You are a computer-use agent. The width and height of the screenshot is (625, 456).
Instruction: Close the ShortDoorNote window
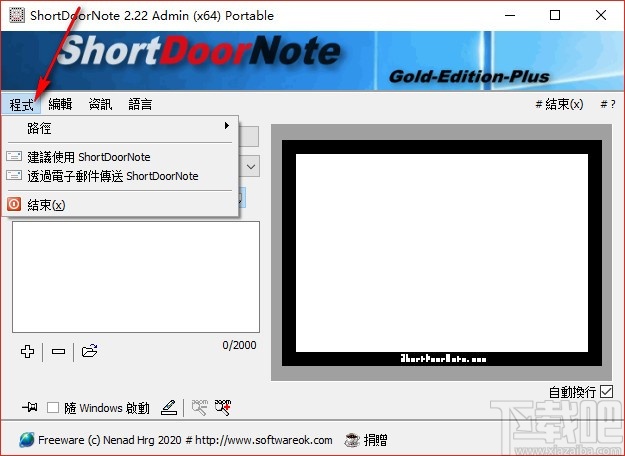pos(601,16)
